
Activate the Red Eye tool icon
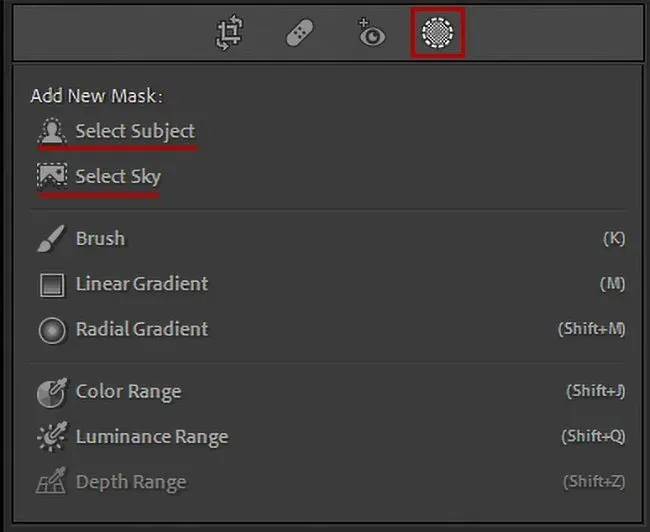[371, 34]
